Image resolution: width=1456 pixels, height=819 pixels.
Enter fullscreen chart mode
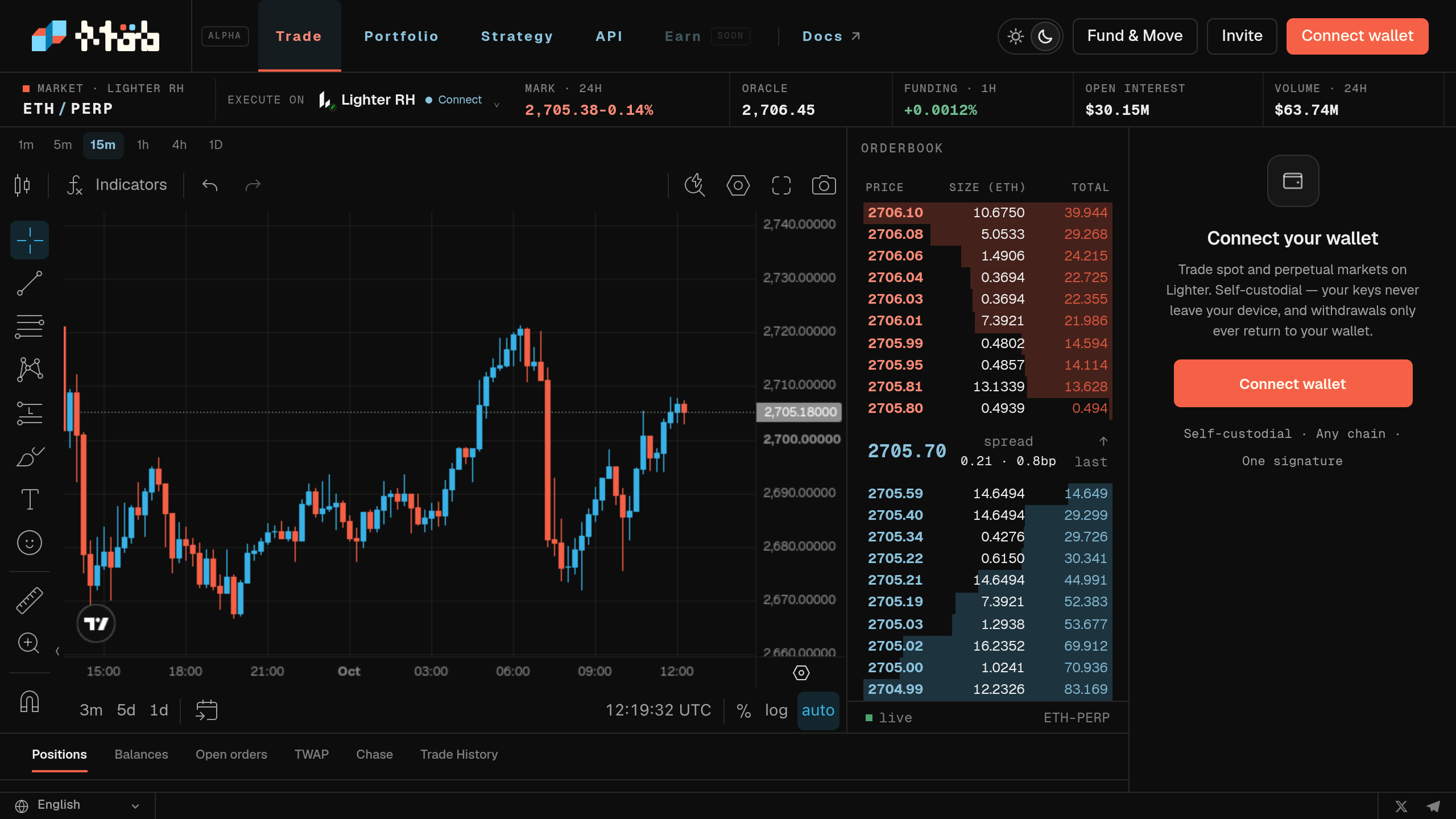coord(781,185)
